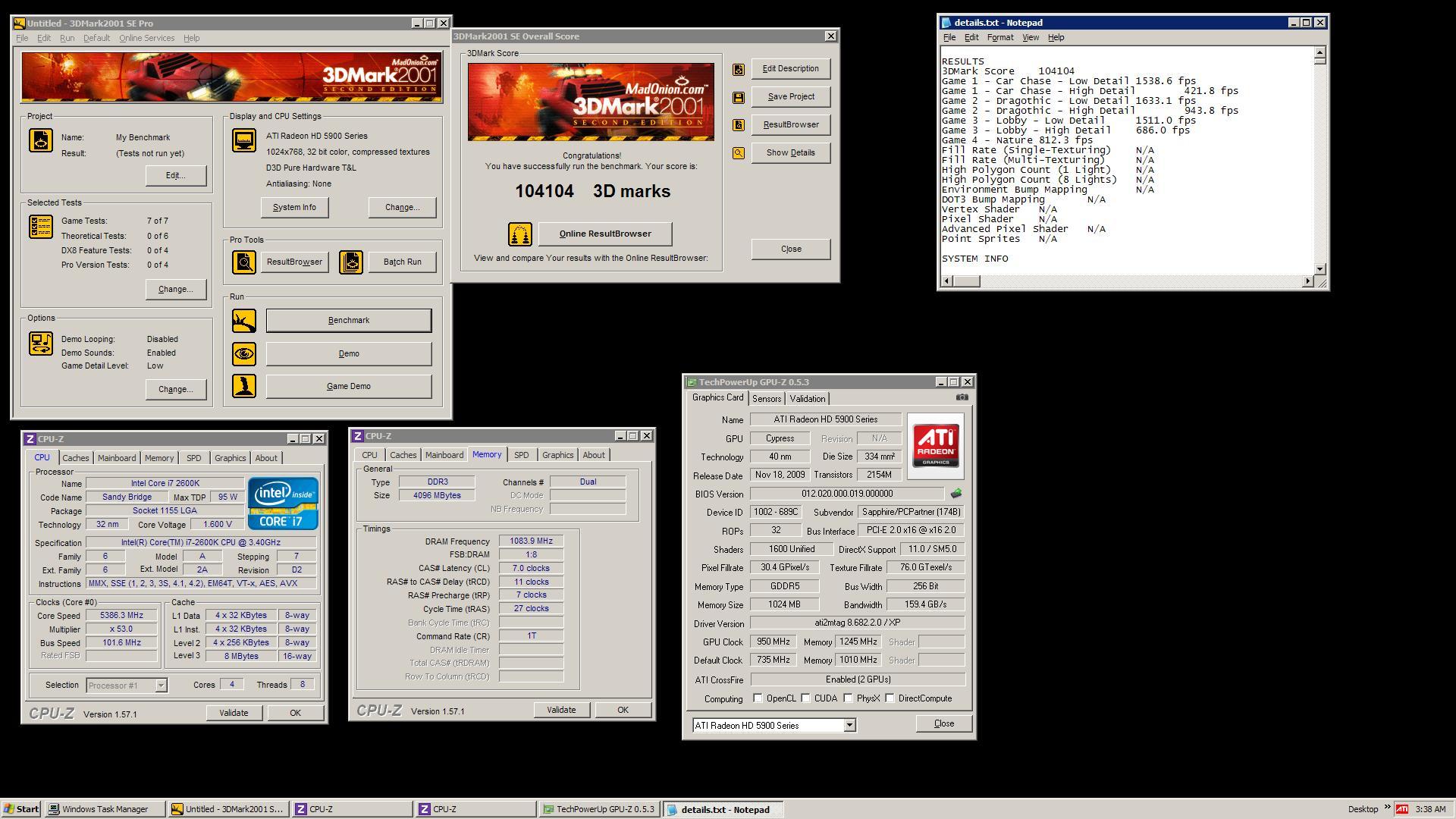This screenshot has width=1456, height=819.
Task: Click the Benchmark runner icon
Action: (244, 321)
